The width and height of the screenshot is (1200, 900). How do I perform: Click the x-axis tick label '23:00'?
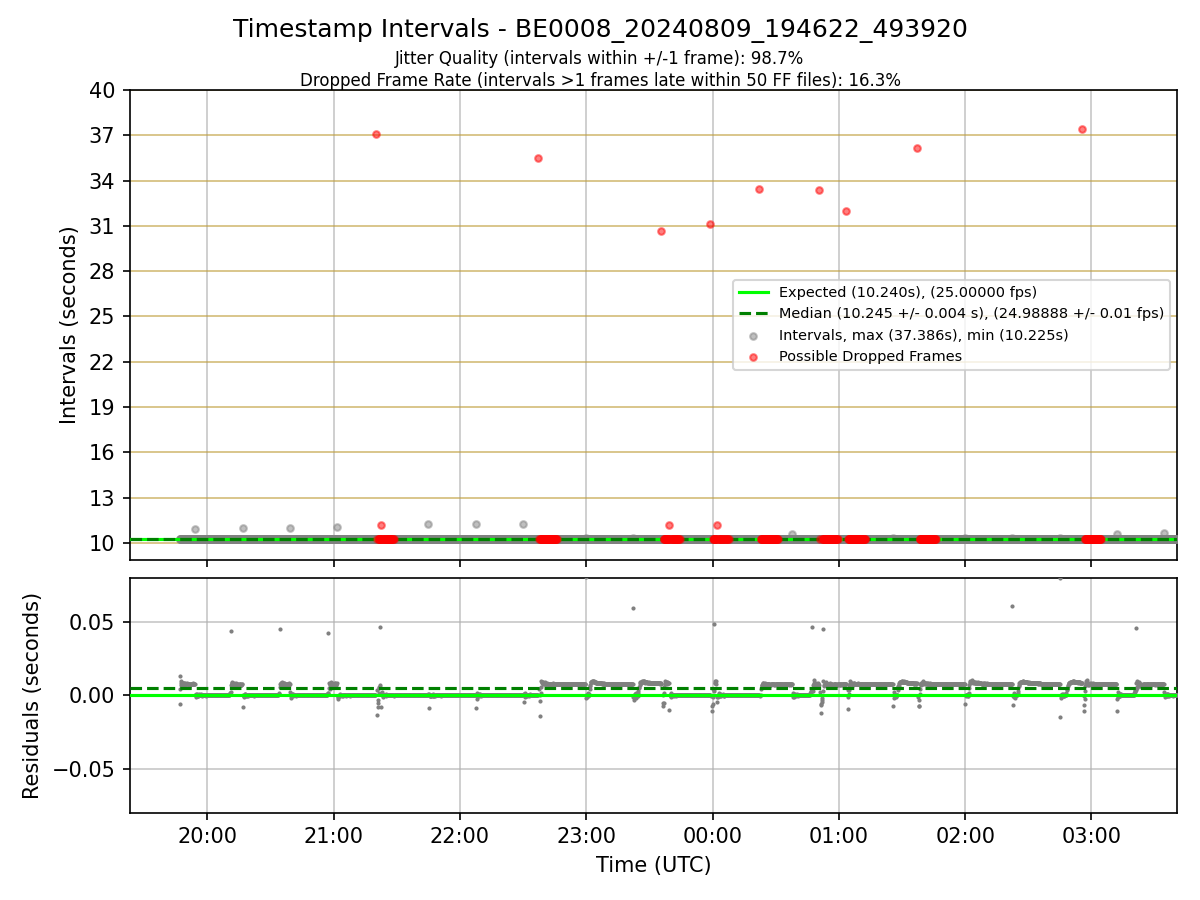tap(586, 834)
